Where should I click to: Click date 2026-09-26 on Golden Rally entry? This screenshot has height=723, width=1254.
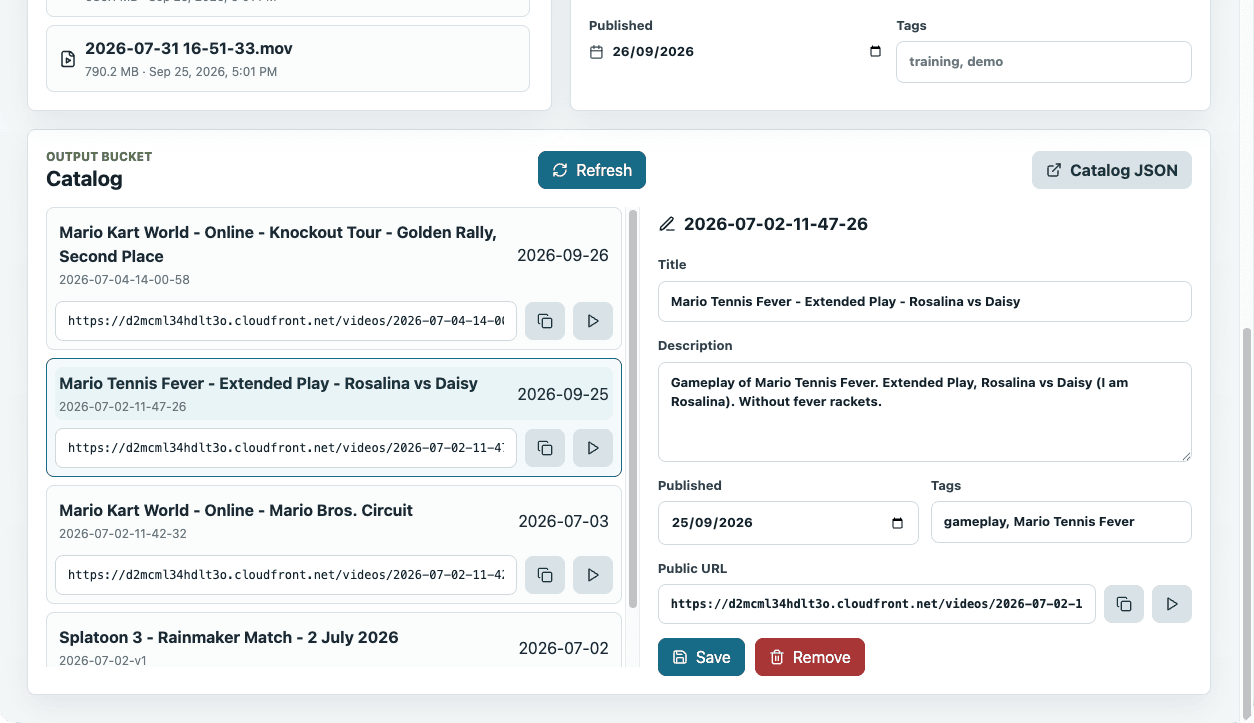coord(563,255)
